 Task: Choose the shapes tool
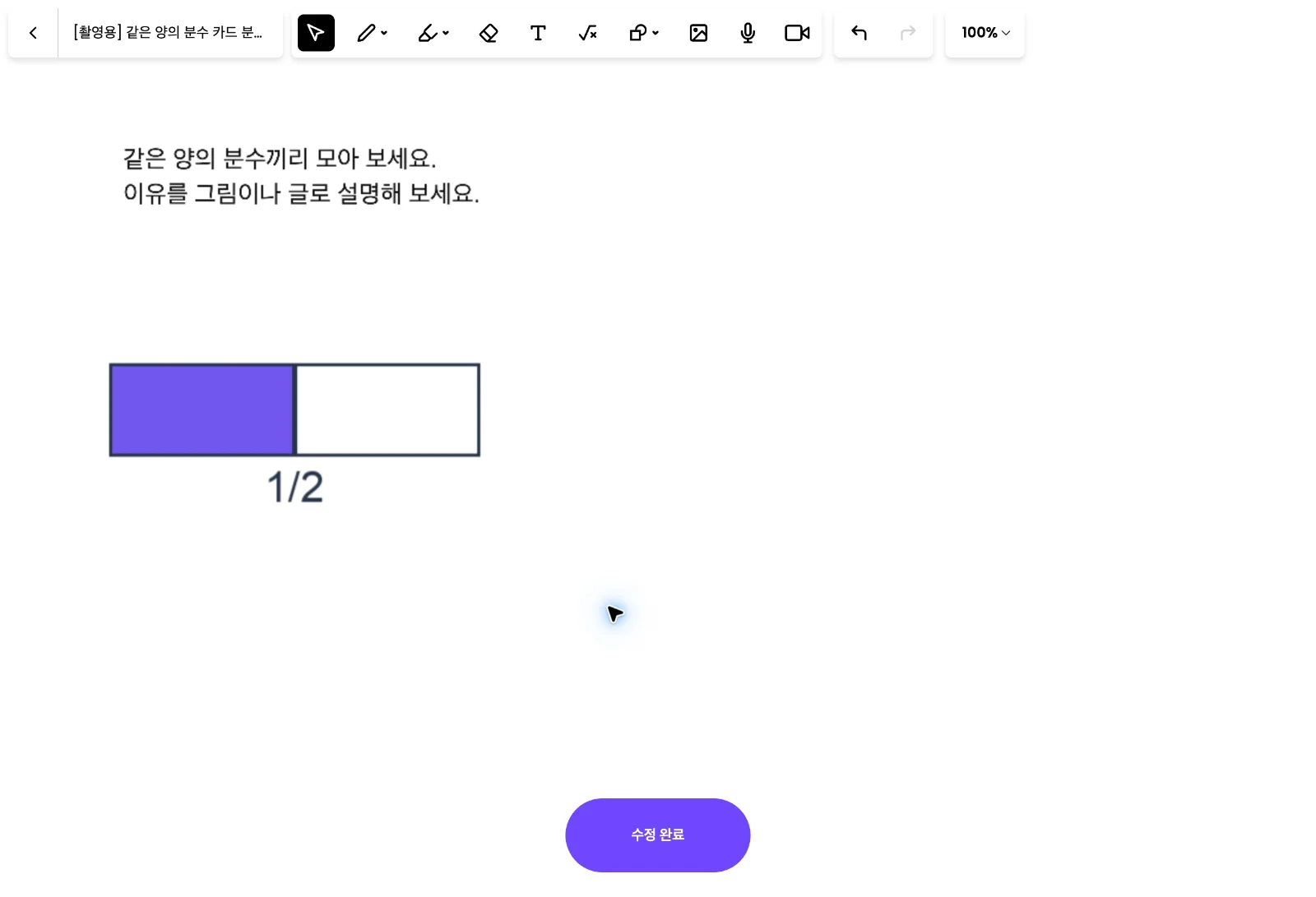(x=637, y=33)
